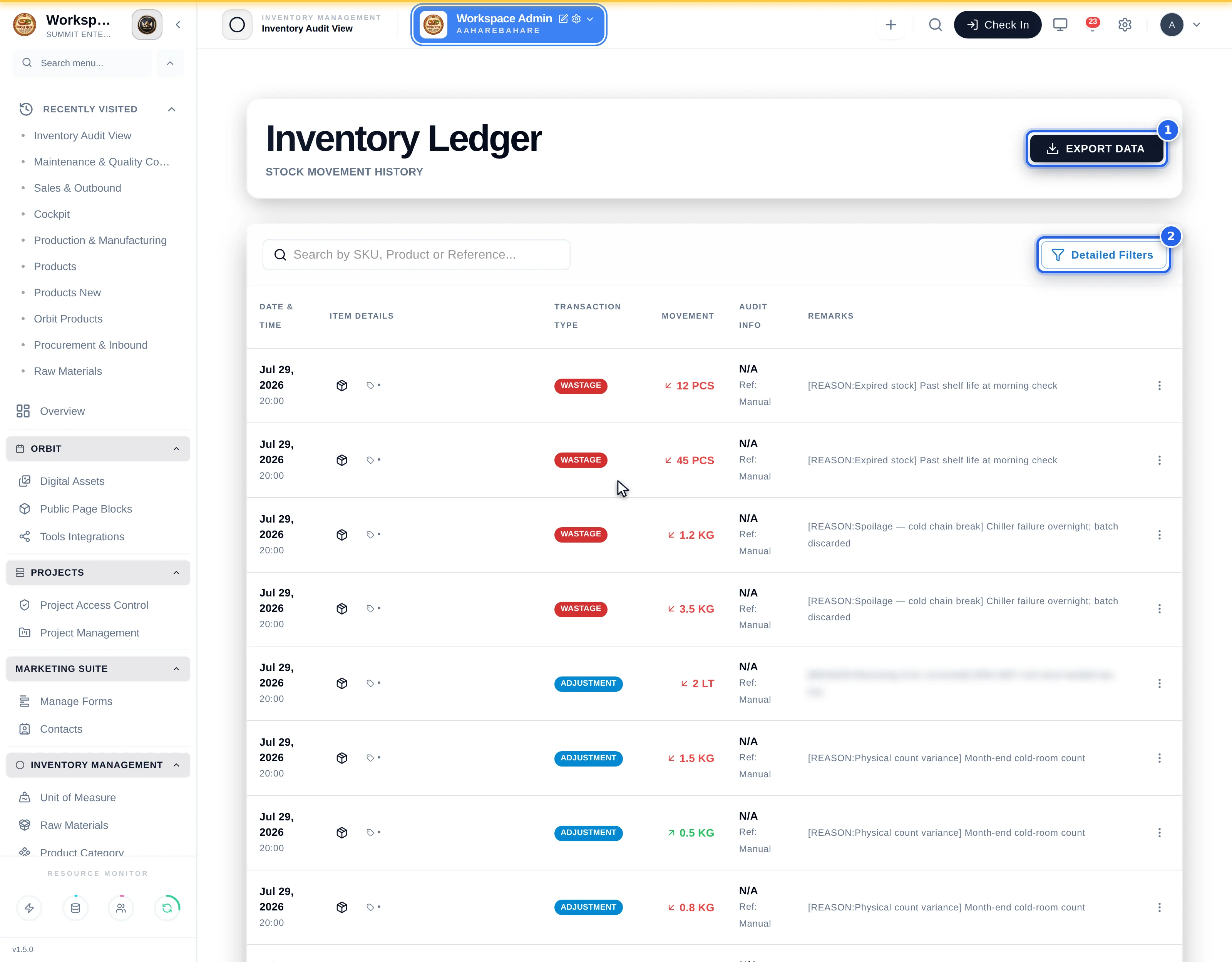The height and width of the screenshot is (962, 1232).
Task: Click the edit pencil icon beside Workspace Admin
Action: tap(563, 18)
